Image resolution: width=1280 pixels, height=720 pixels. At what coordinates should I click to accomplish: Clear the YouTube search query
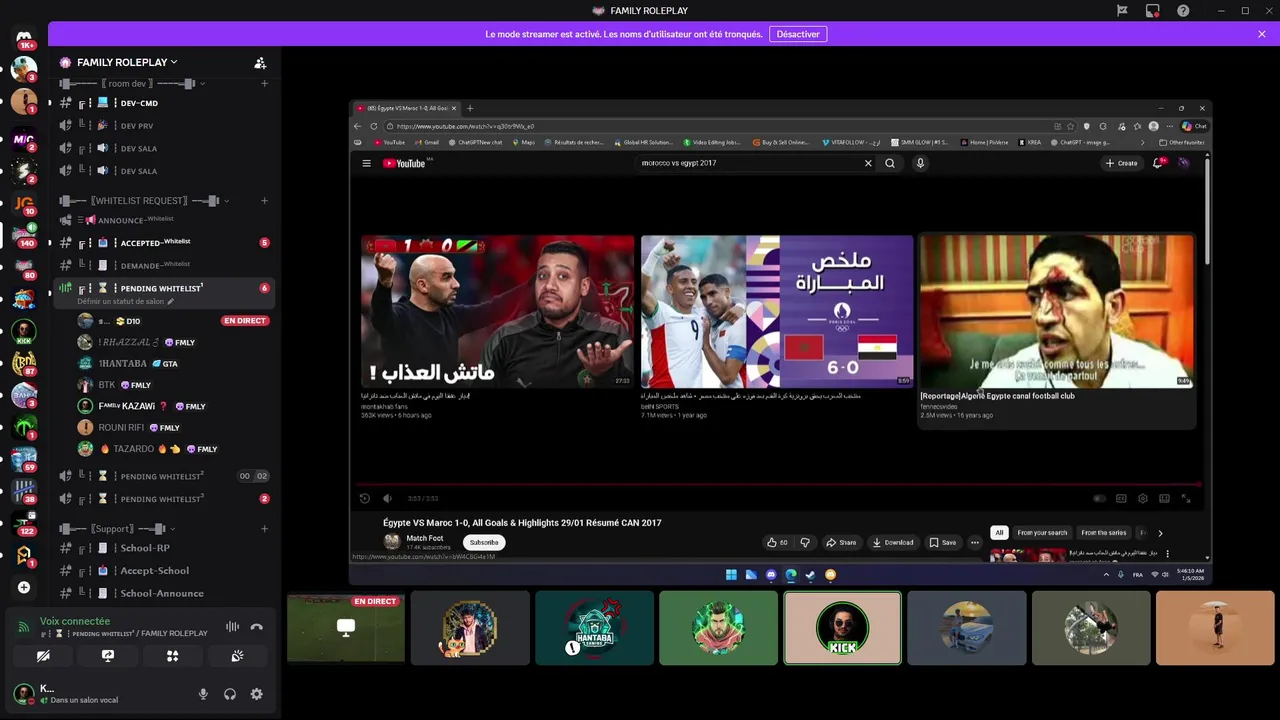click(x=868, y=163)
